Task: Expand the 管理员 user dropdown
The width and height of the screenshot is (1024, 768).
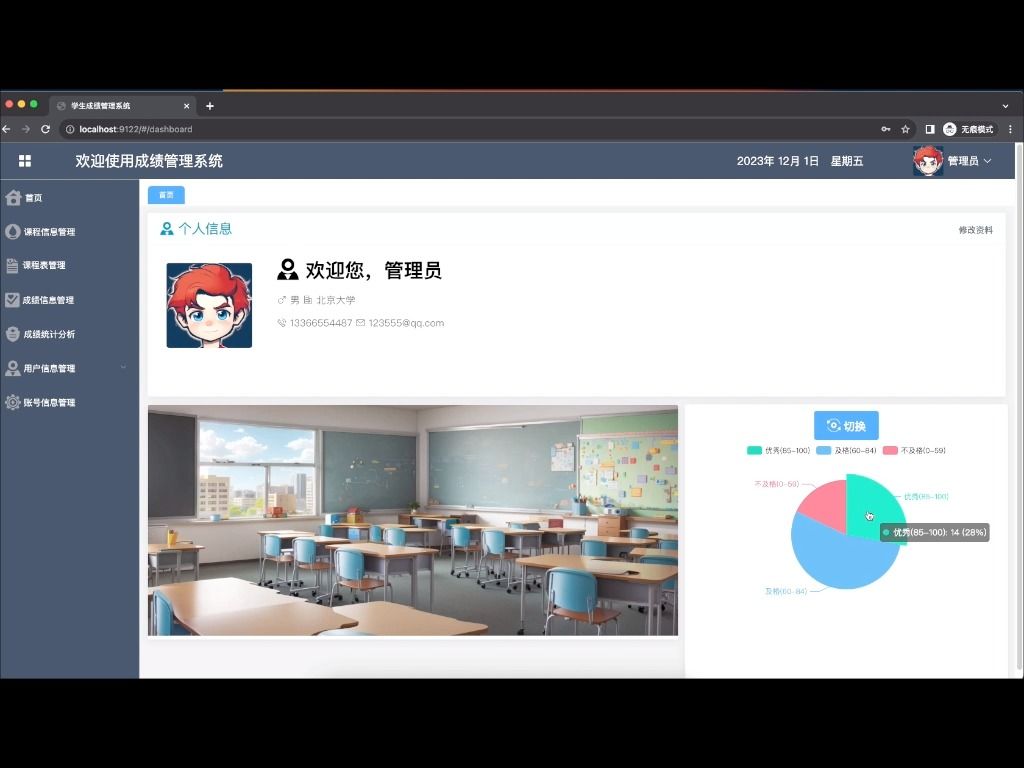Action: point(968,160)
